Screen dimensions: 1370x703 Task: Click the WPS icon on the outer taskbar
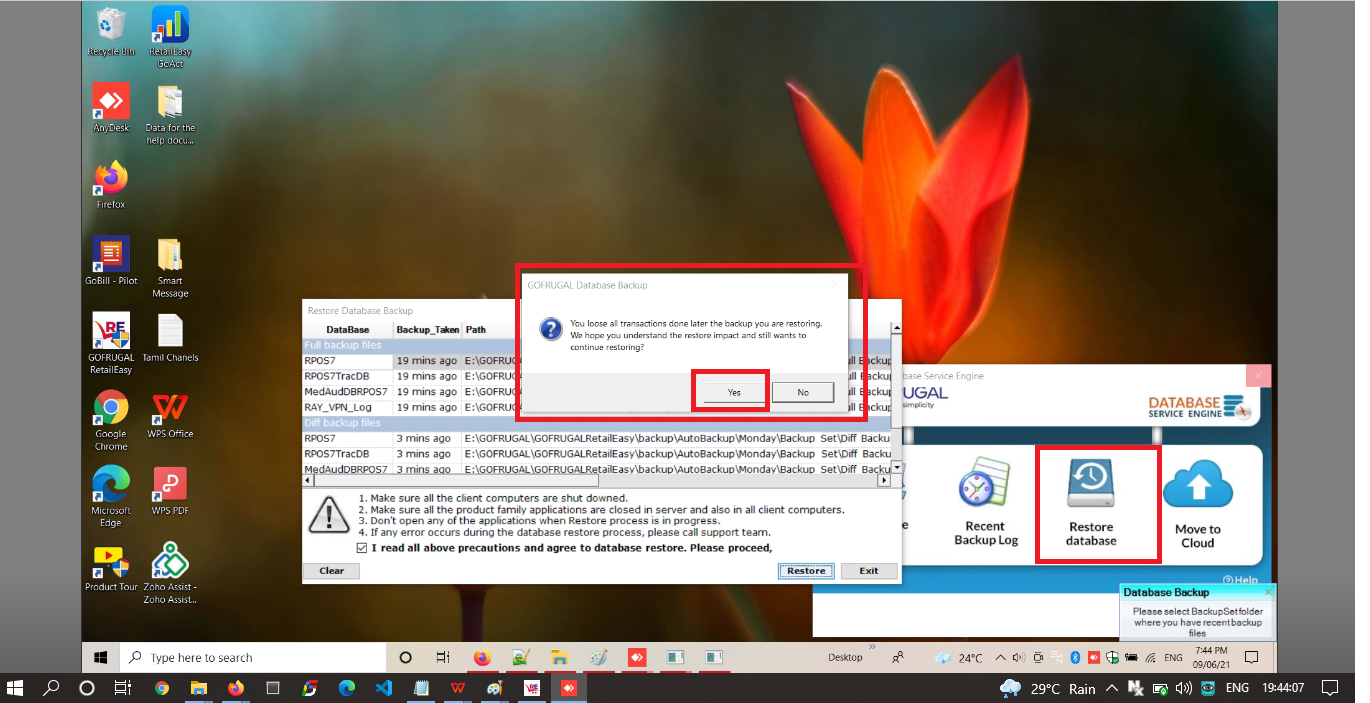(x=457, y=688)
